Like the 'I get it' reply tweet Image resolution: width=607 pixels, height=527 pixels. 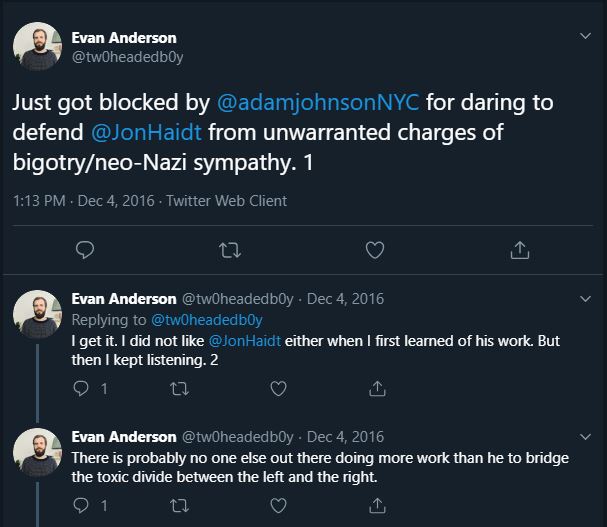279,388
